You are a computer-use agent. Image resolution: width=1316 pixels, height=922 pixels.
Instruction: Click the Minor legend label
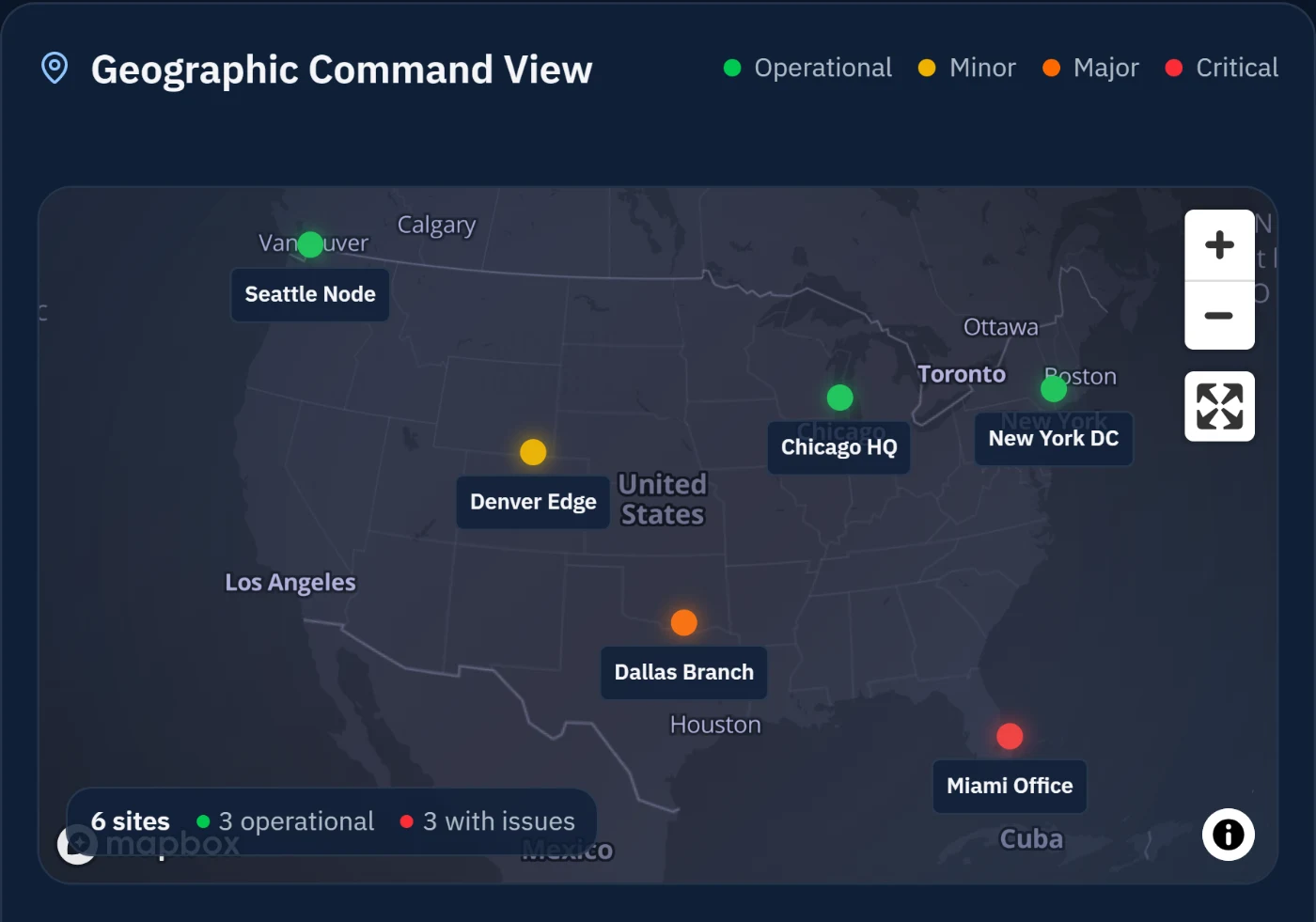982,68
